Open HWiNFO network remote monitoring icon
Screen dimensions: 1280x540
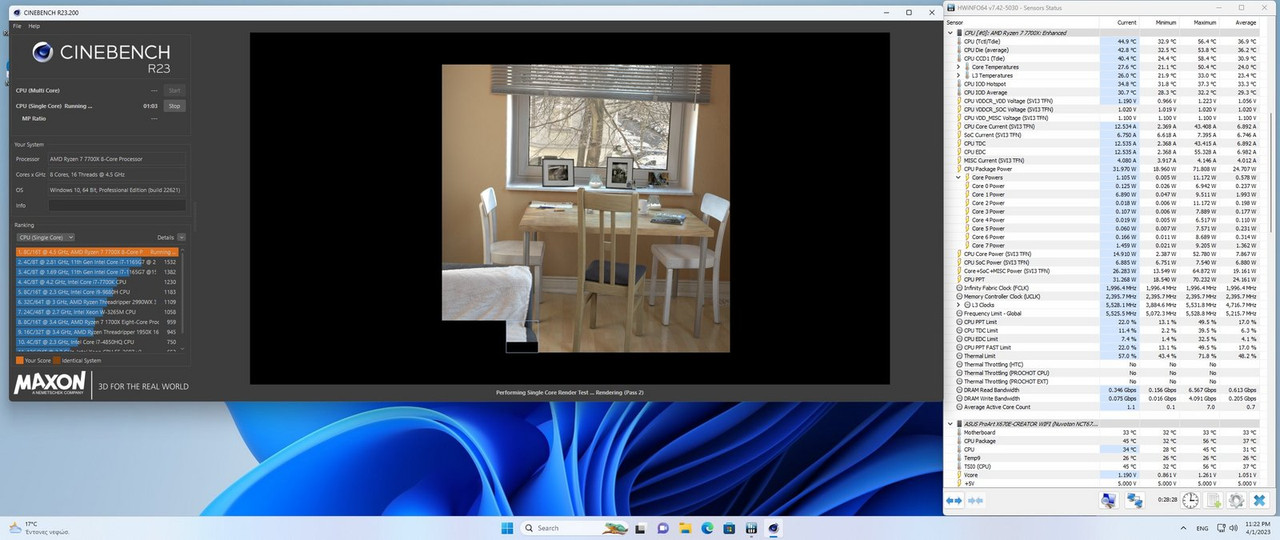pos(1135,500)
